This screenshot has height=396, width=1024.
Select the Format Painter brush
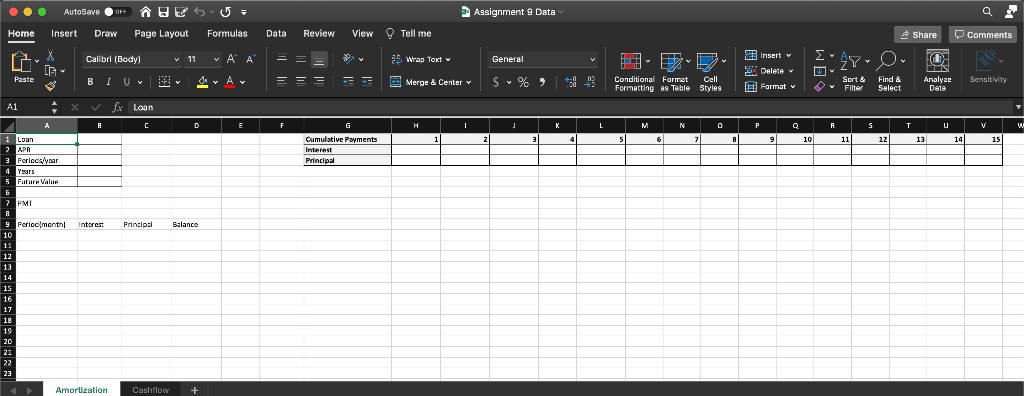click(50, 86)
